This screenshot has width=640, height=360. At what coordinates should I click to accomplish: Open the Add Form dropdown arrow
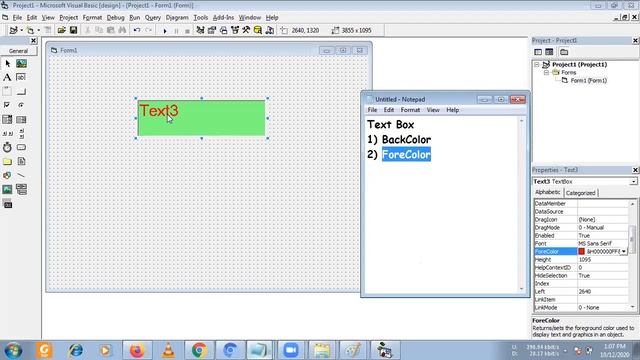coord(39,30)
